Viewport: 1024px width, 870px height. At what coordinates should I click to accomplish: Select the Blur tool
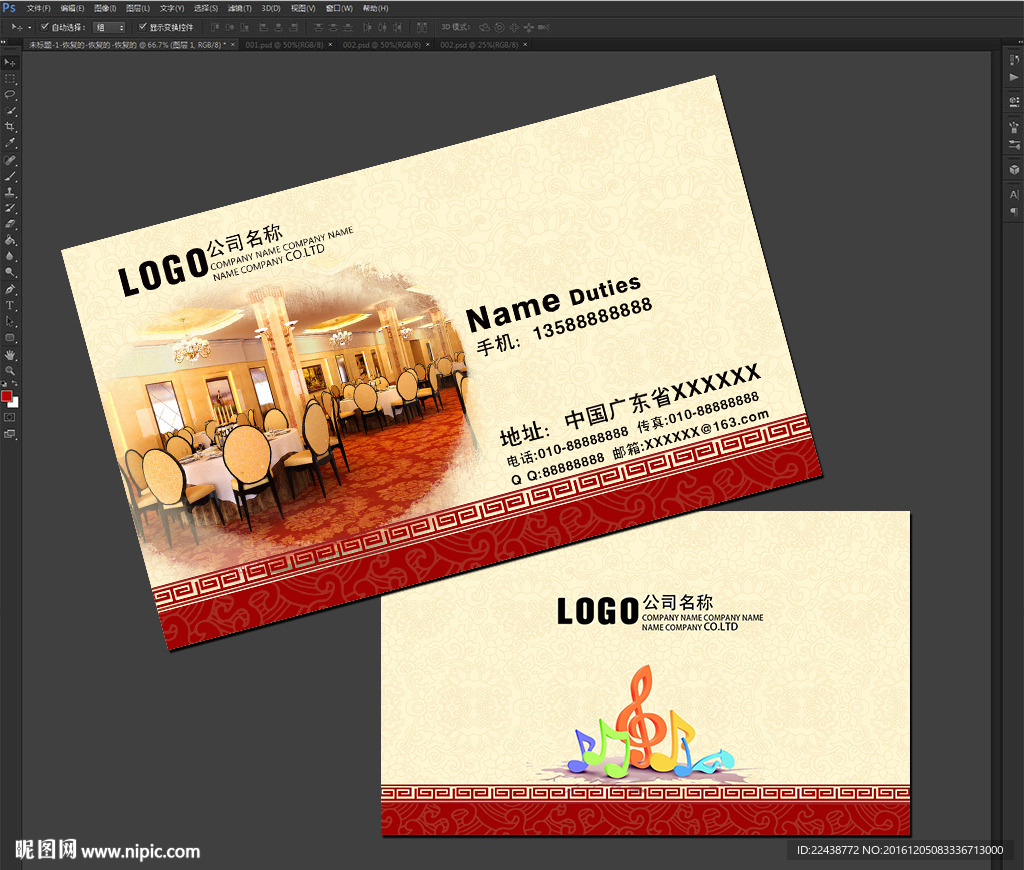pos(10,256)
